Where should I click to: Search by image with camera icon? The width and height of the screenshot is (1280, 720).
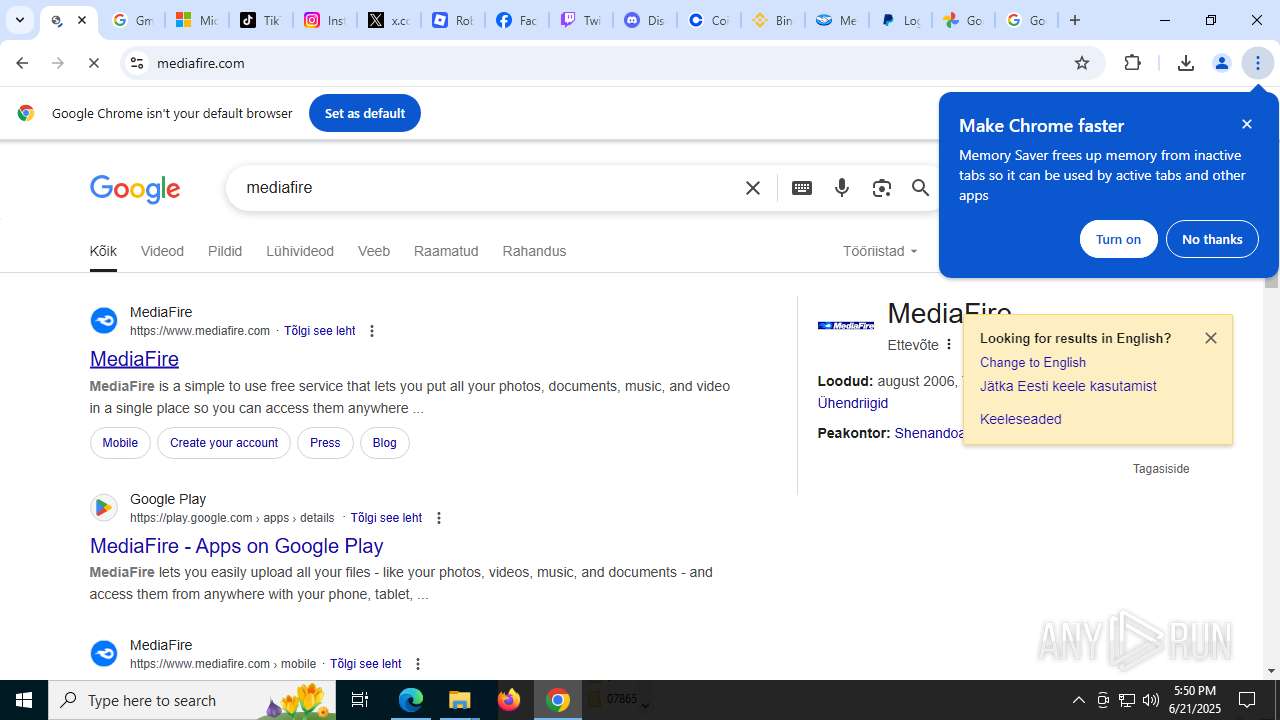pos(881,188)
